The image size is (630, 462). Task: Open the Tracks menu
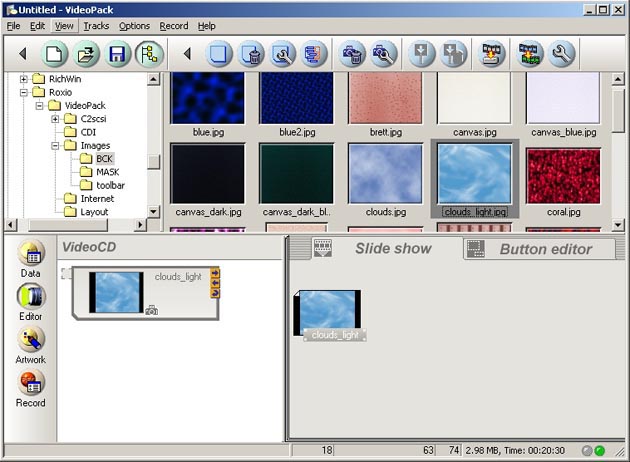(x=96, y=25)
